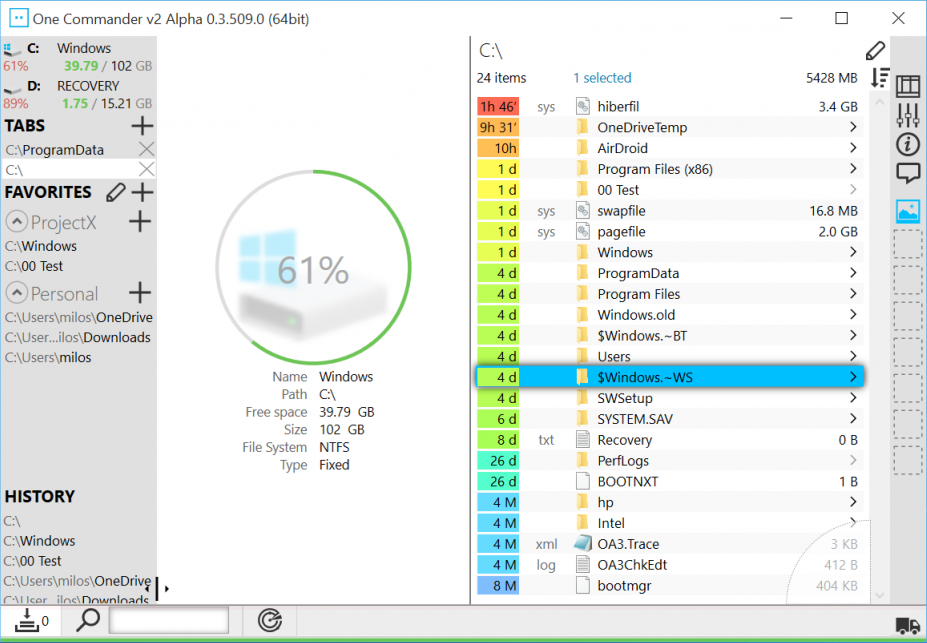Close the C:\ tab
The image size is (927, 643).
[146, 170]
